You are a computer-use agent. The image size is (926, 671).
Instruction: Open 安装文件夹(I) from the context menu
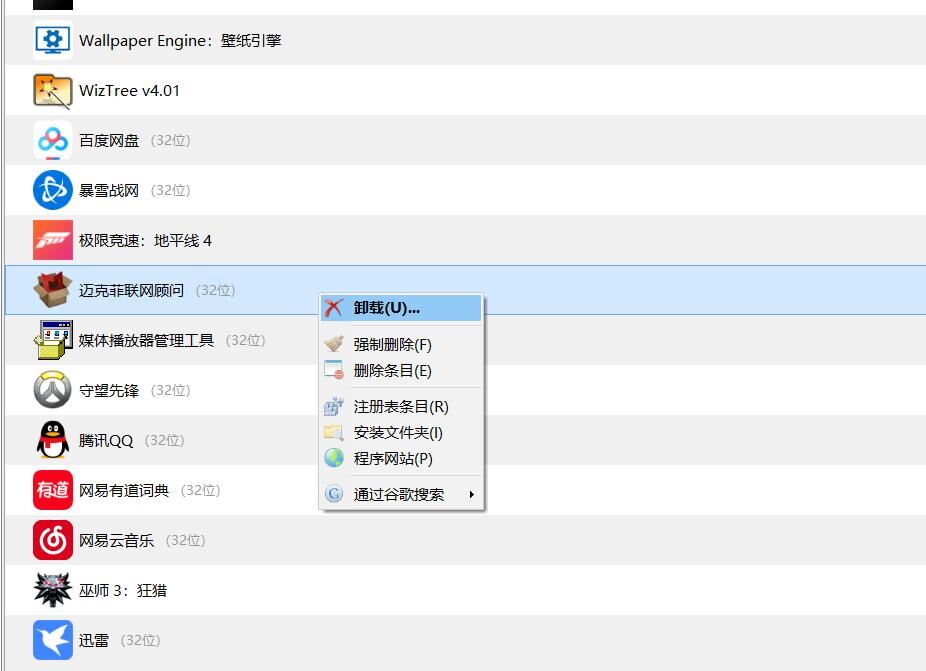tap(397, 432)
